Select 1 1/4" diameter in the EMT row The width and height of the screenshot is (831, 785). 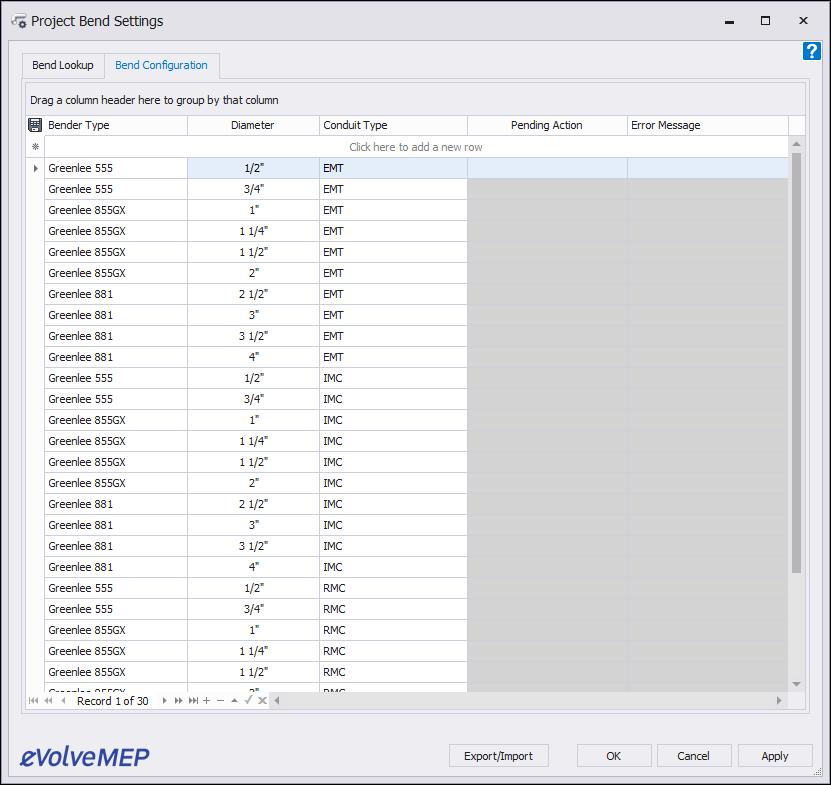click(253, 231)
